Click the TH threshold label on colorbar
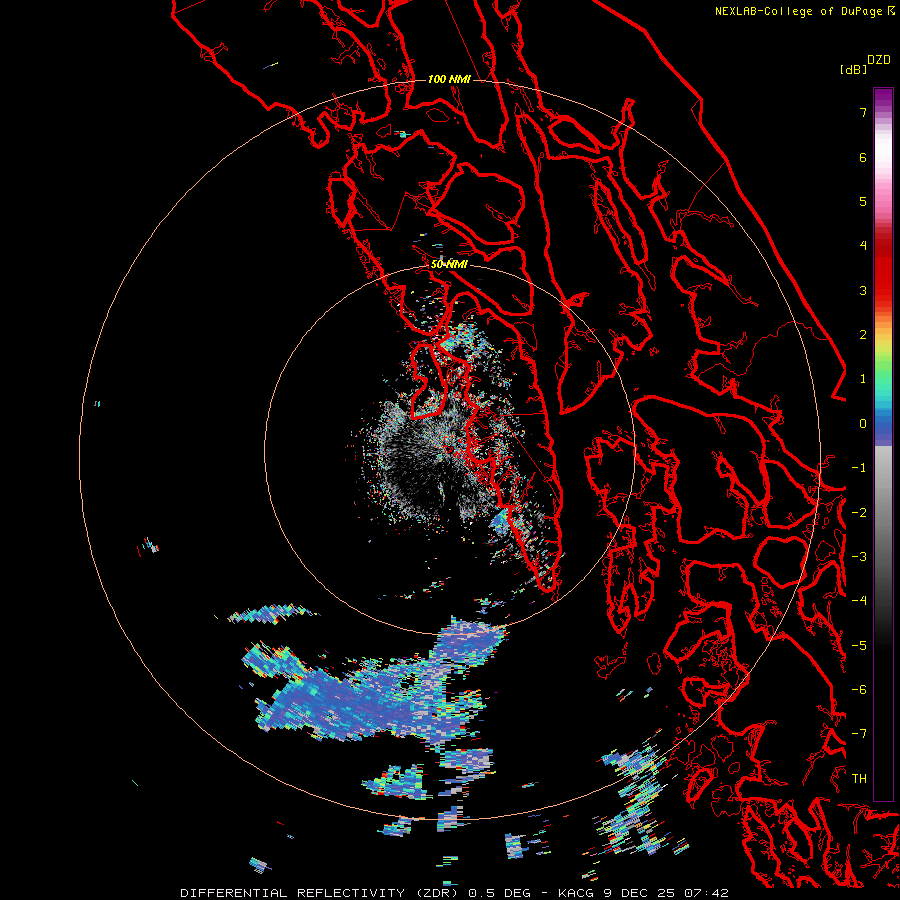 [859, 779]
